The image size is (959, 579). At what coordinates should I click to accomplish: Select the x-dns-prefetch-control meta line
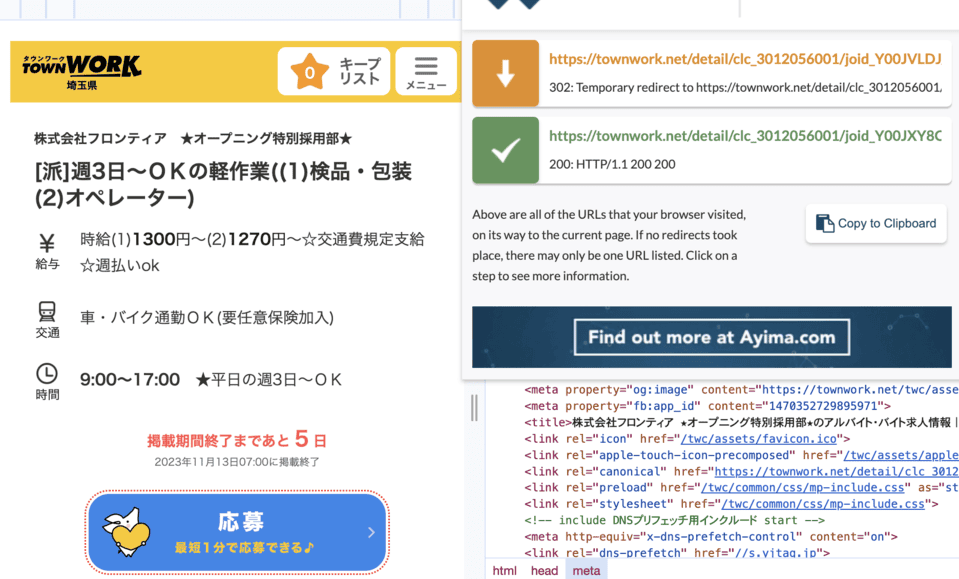(711, 537)
